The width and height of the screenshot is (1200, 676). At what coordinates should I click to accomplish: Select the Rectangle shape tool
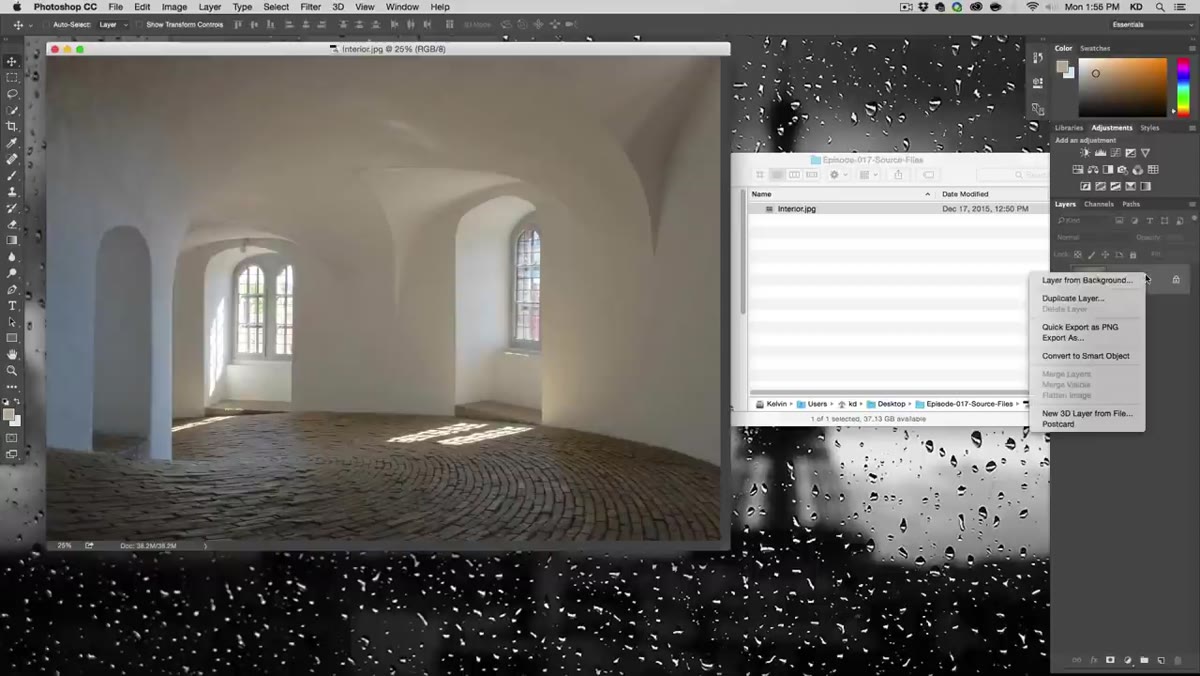[x=12, y=338]
